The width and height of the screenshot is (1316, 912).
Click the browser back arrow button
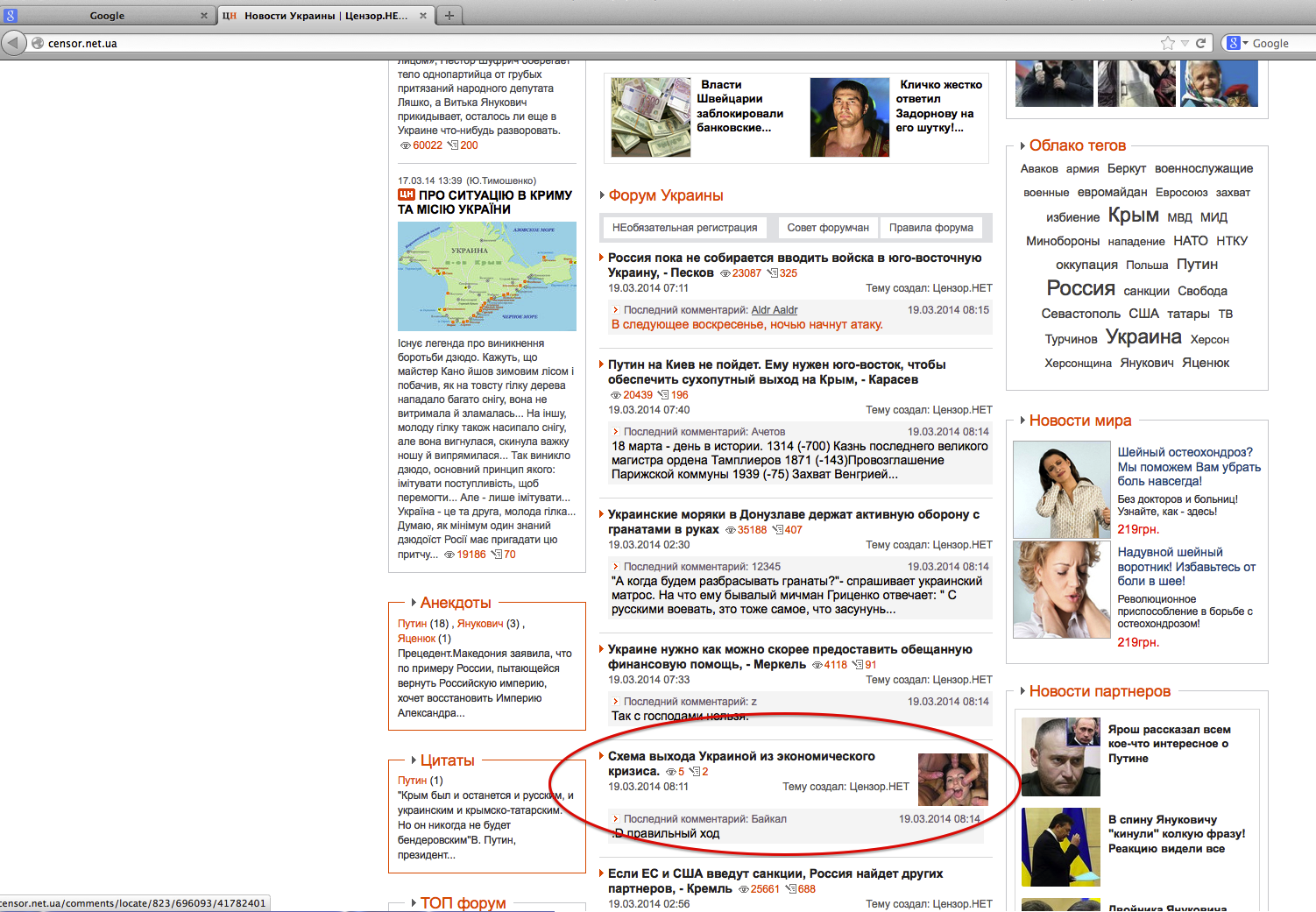[13, 43]
